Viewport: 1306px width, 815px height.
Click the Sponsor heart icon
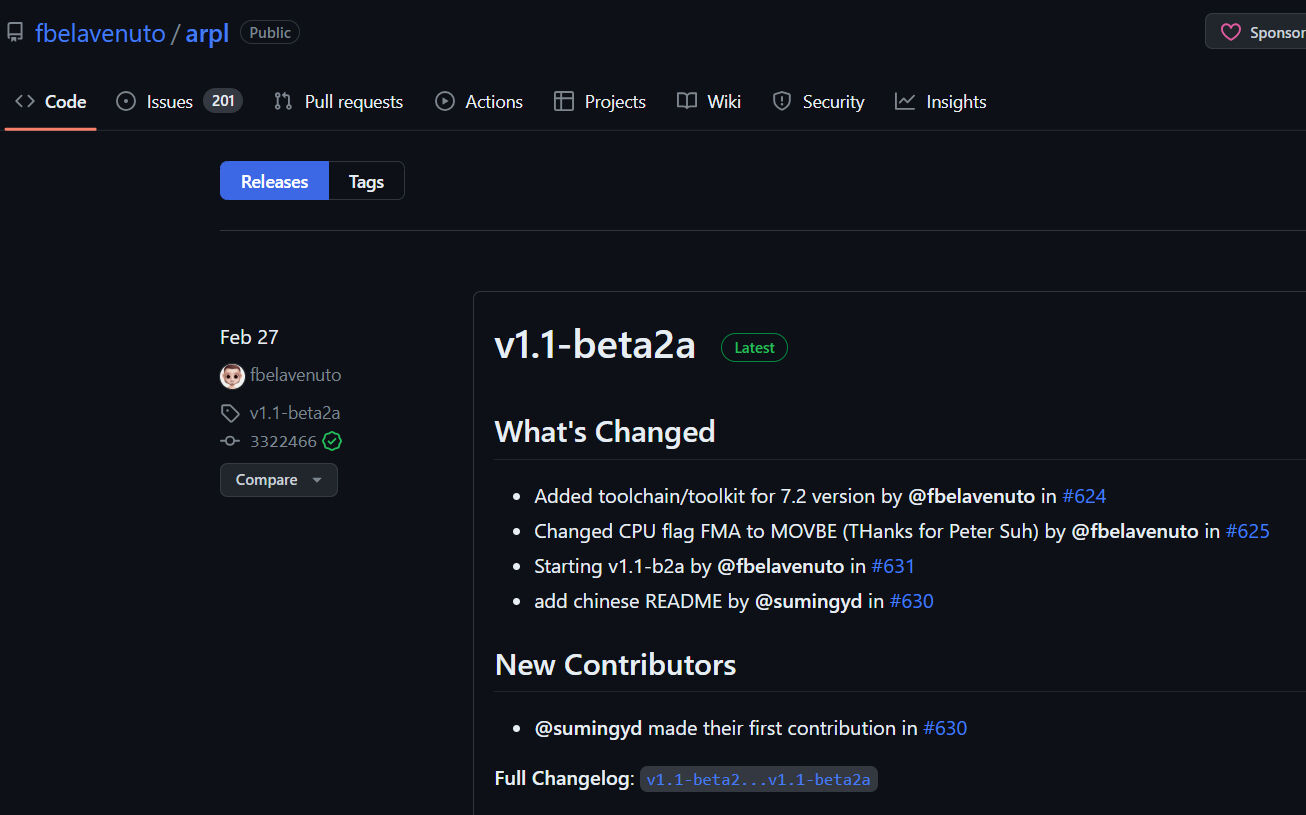click(1231, 32)
